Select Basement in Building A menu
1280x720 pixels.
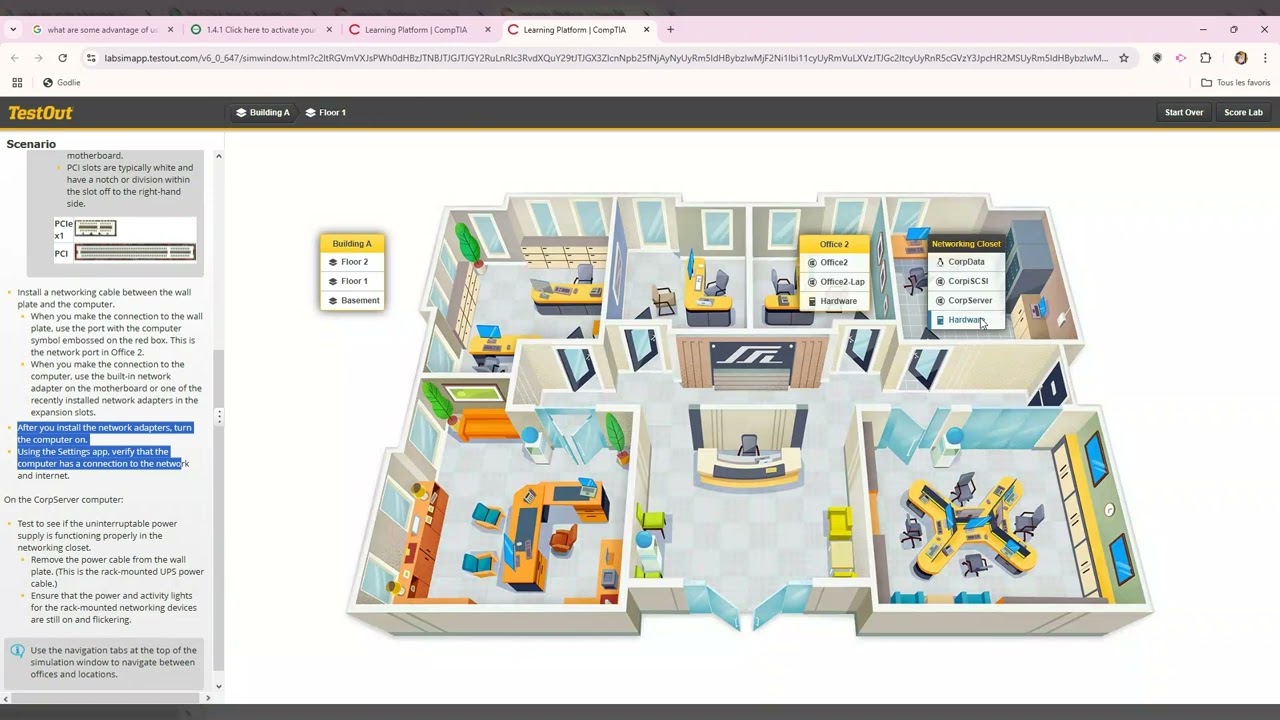click(x=352, y=300)
